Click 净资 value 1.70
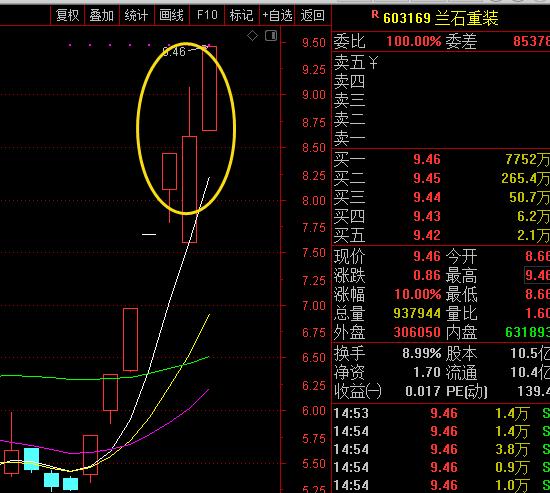 [427, 372]
